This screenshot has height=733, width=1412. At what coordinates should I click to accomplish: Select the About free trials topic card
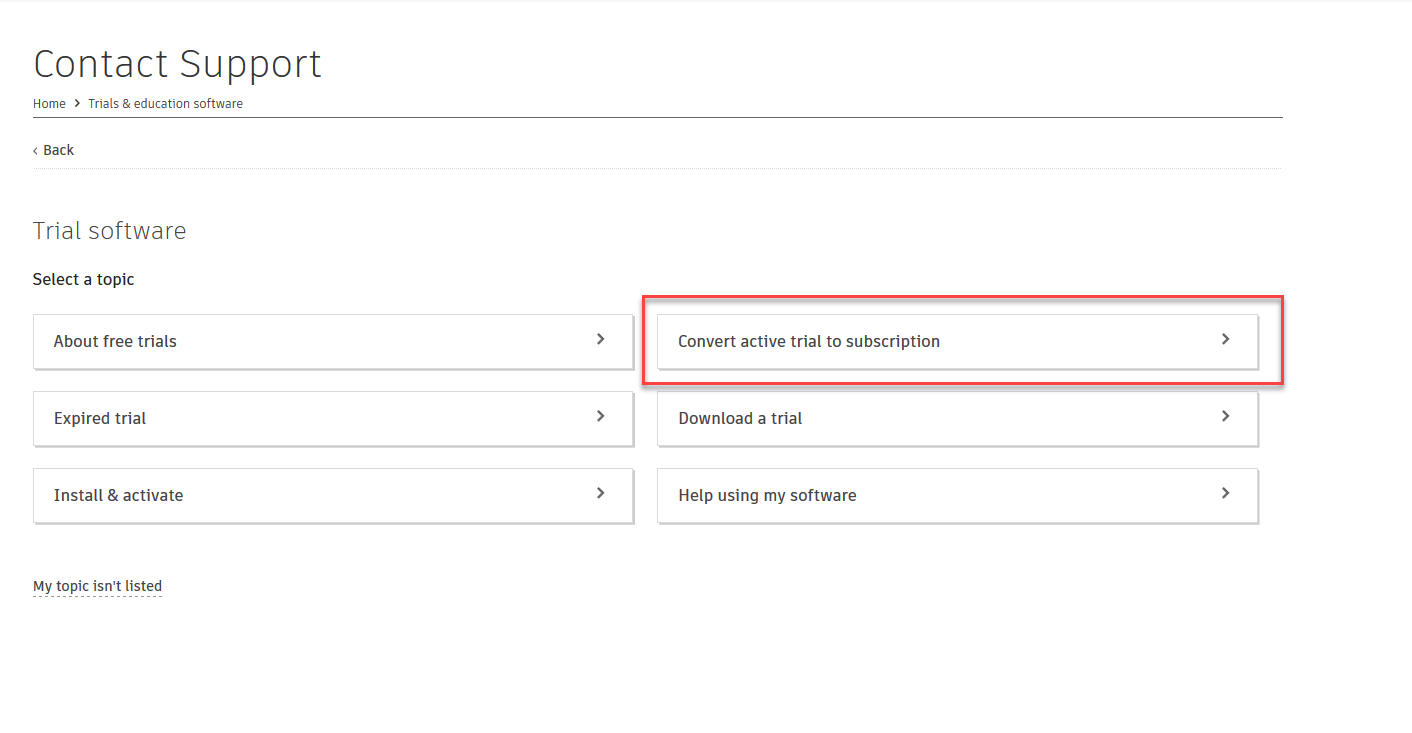[x=333, y=340]
